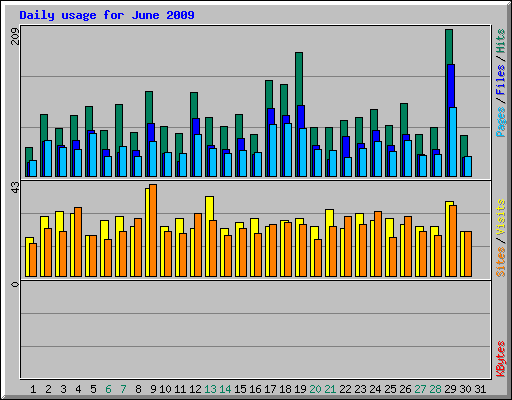Click the 'Sites' legend label

click(500, 262)
